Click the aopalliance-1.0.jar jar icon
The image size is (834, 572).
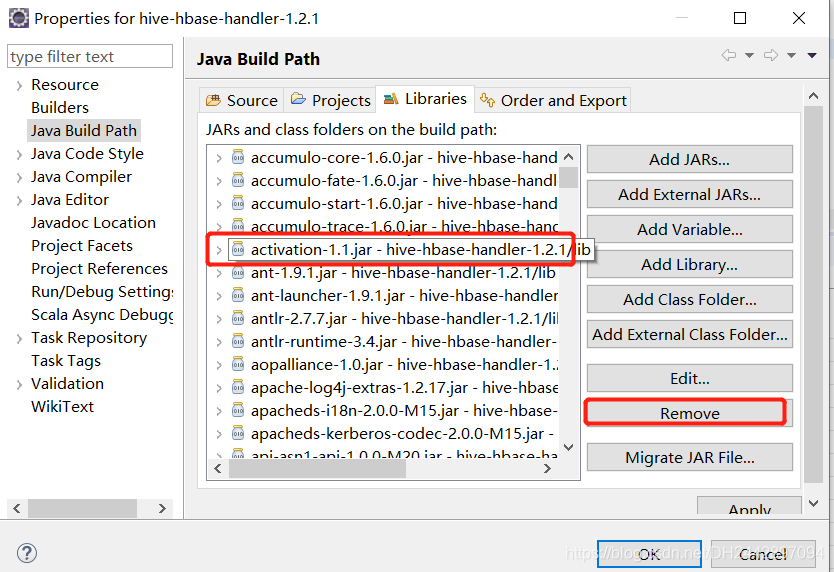coord(238,364)
